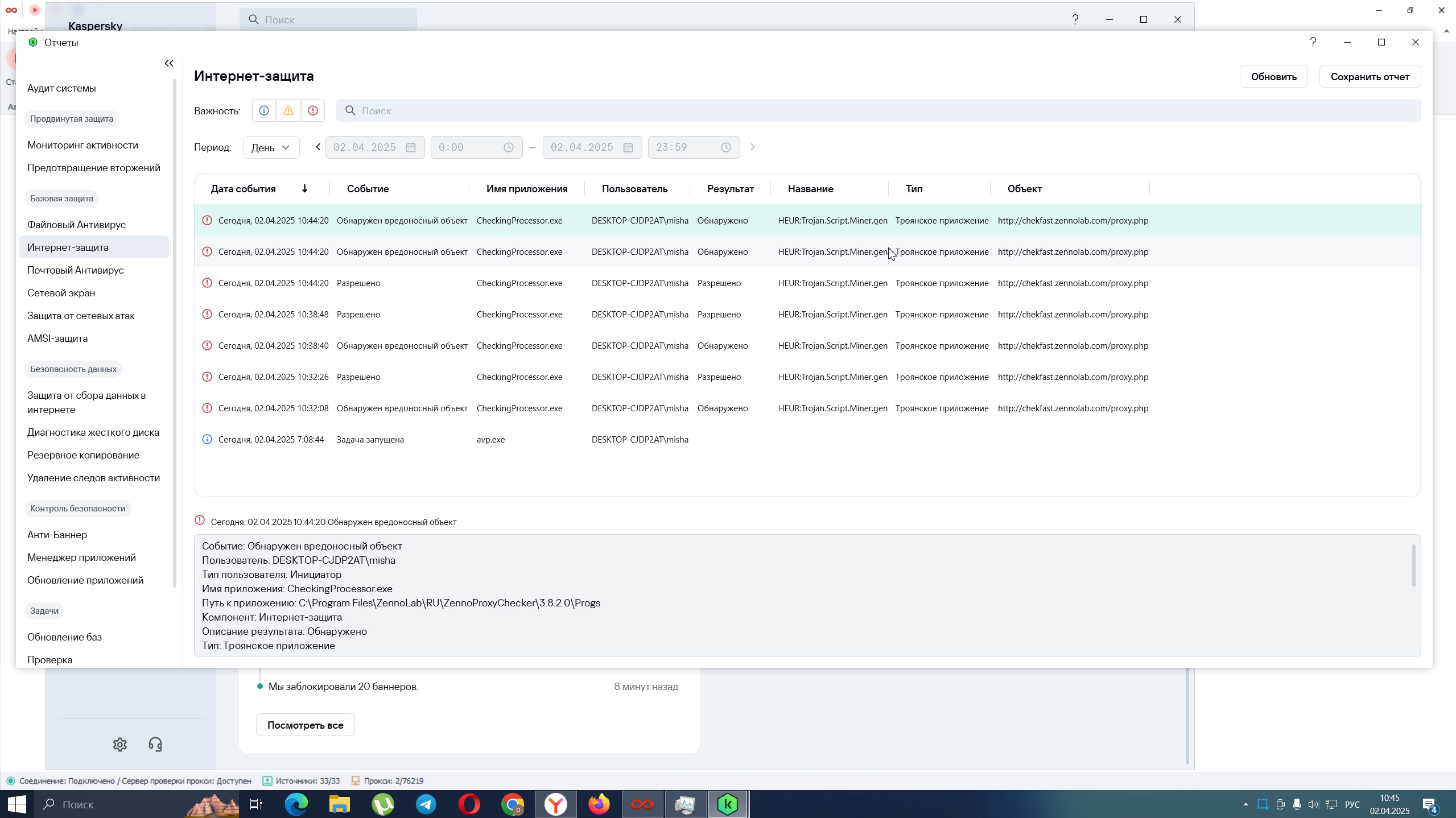Select the 10:38:40 detected malicious object row
This screenshot has height=818, width=1456.
(x=807, y=346)
